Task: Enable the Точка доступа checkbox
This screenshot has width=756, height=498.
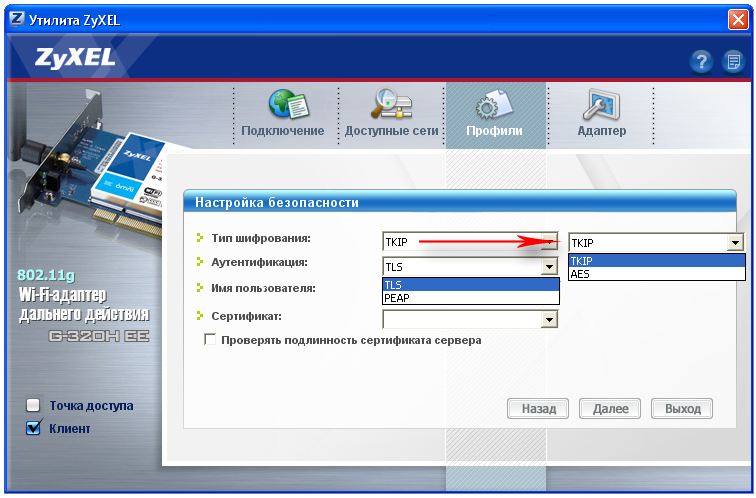Action: pyautogui.click(x=33, y=405)
